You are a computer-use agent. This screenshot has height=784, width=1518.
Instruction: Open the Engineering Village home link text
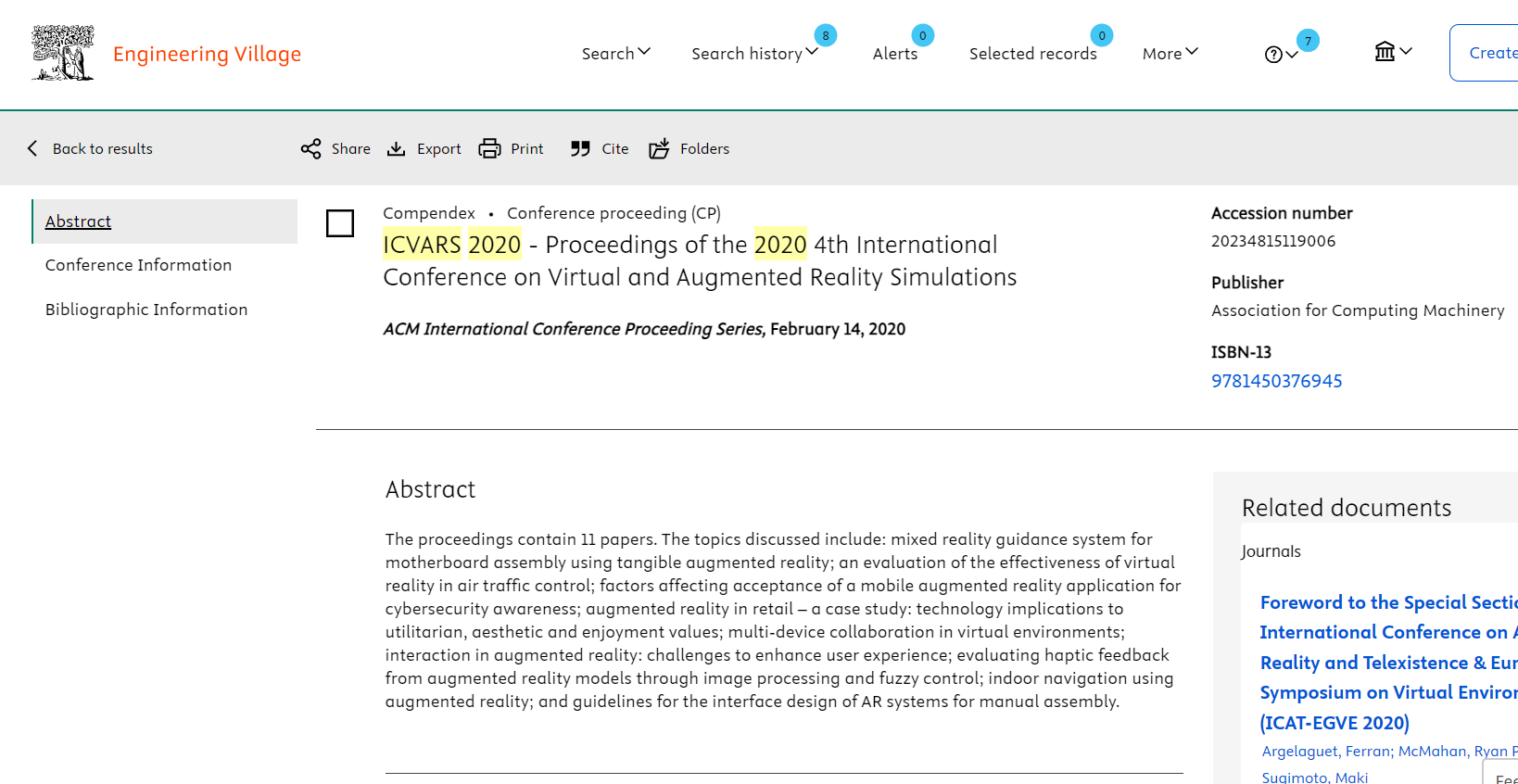tap(207, 54)
